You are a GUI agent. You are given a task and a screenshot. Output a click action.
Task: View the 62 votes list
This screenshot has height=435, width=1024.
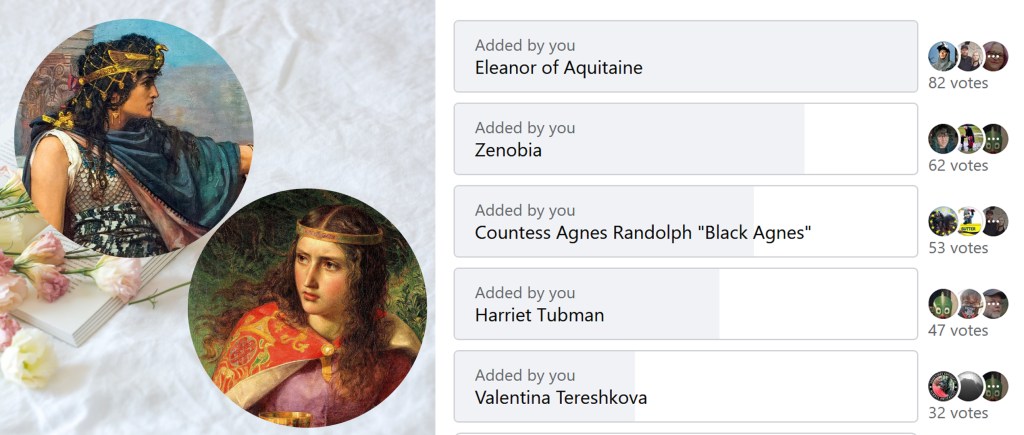tap(958, 166)
